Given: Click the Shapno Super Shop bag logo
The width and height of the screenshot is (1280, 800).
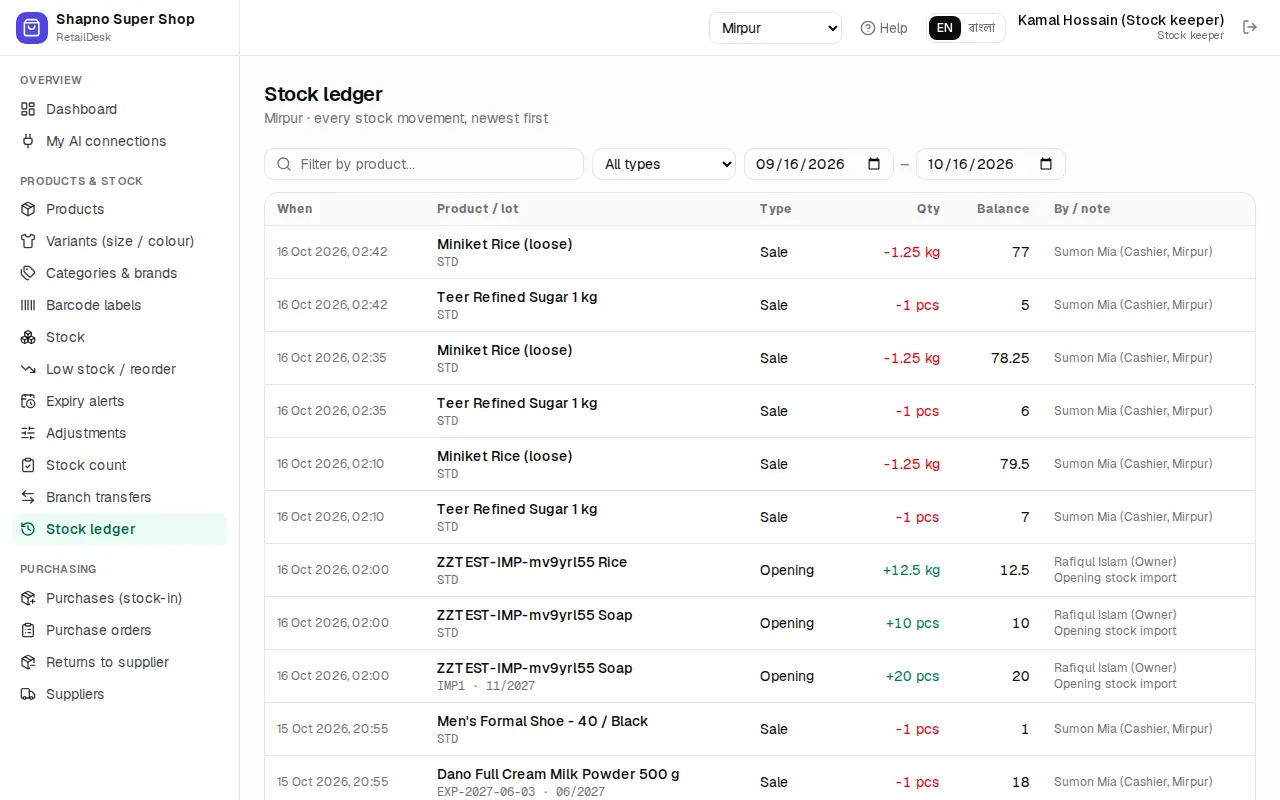Looking at the screenshot, I should coord(32,28).
